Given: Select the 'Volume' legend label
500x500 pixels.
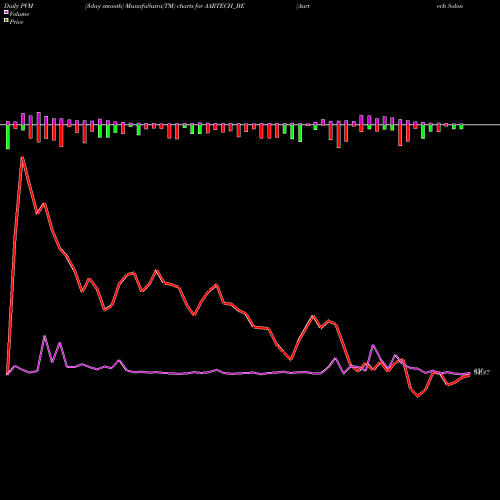Looking at the screenshot, I should tap(19, 14).
